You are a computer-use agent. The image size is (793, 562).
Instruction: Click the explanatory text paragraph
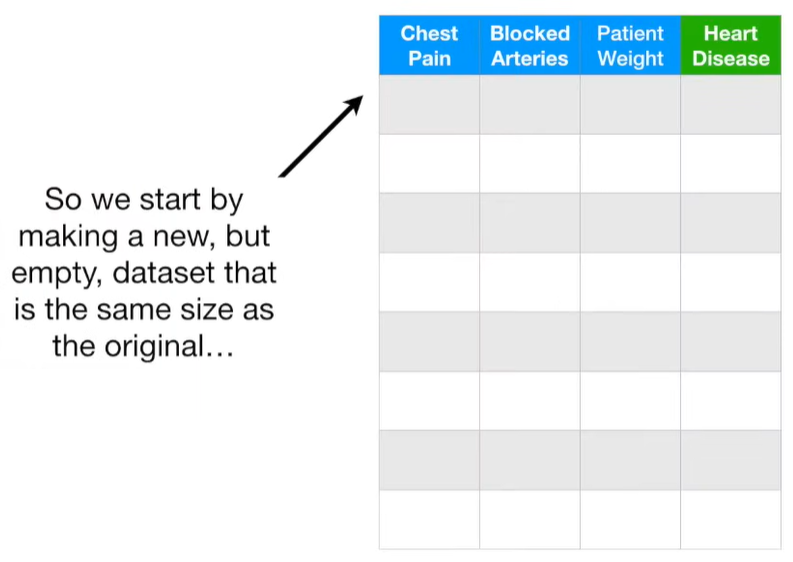click(x=145, y=274)
